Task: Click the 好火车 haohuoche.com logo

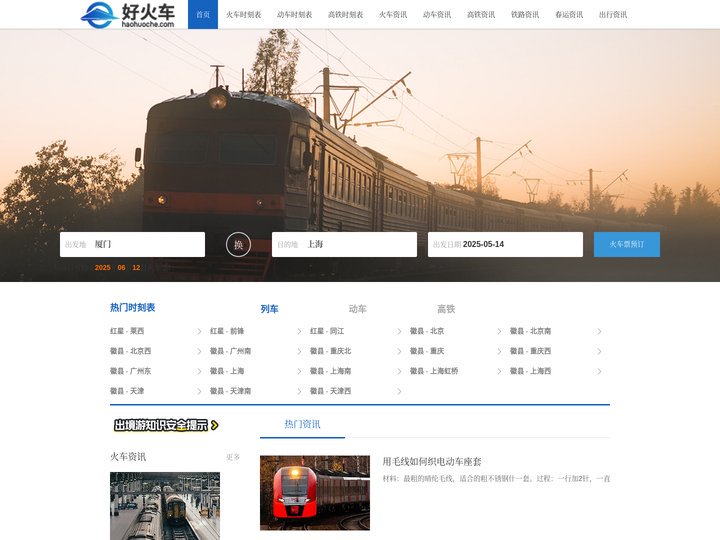Action: click(x=128, y=15)
